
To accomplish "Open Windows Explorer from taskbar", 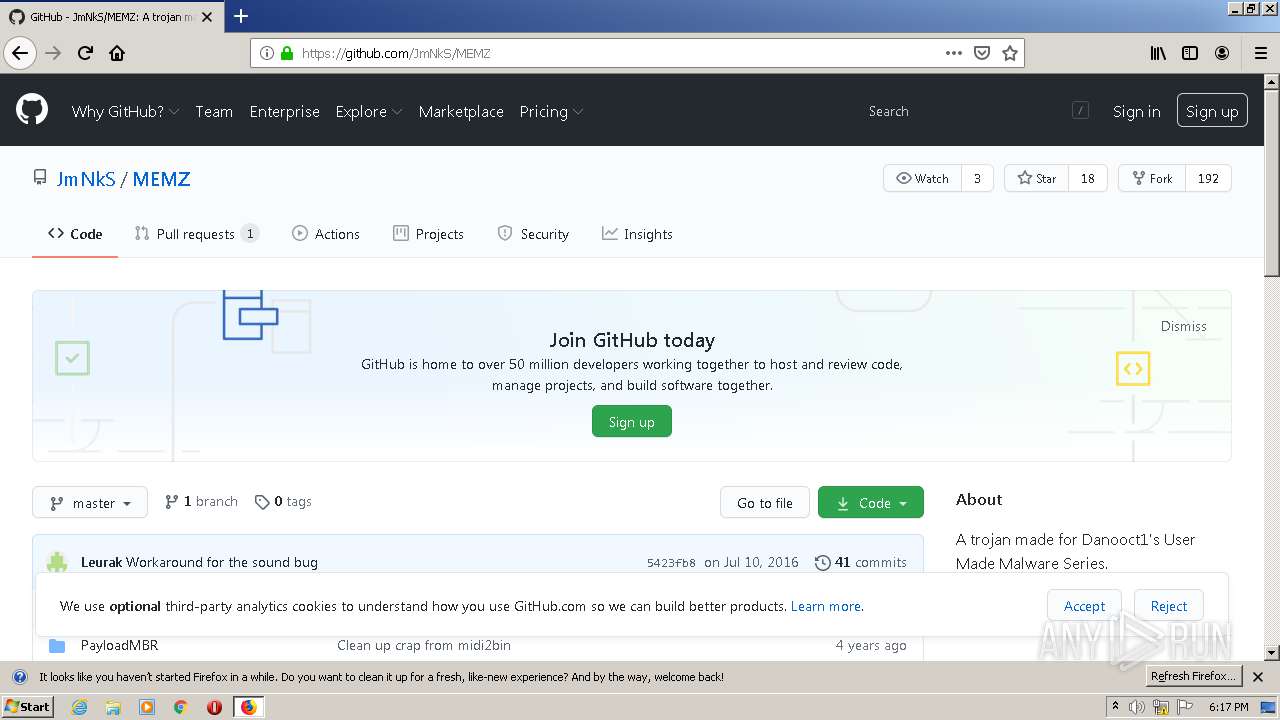I will coord(113,707).
